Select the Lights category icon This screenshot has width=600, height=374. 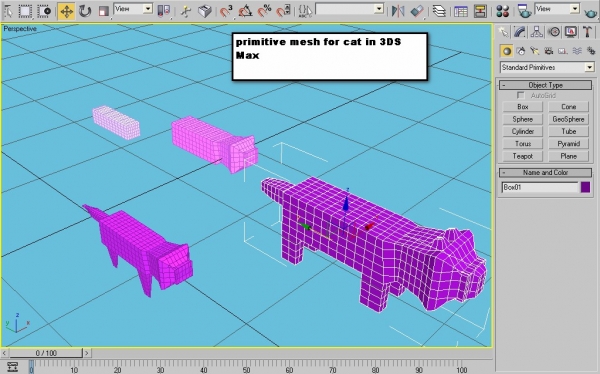(x=535, y=51)
